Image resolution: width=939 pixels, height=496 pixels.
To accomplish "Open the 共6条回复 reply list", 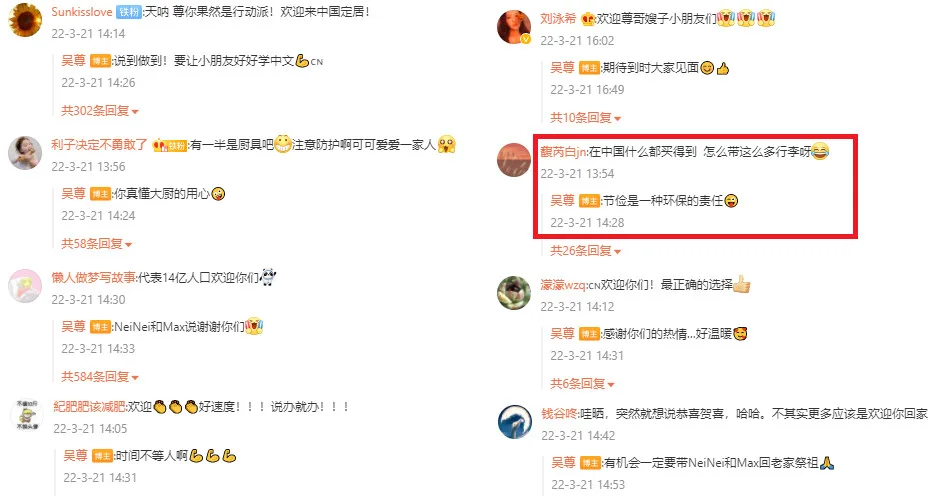I will 582,384.
